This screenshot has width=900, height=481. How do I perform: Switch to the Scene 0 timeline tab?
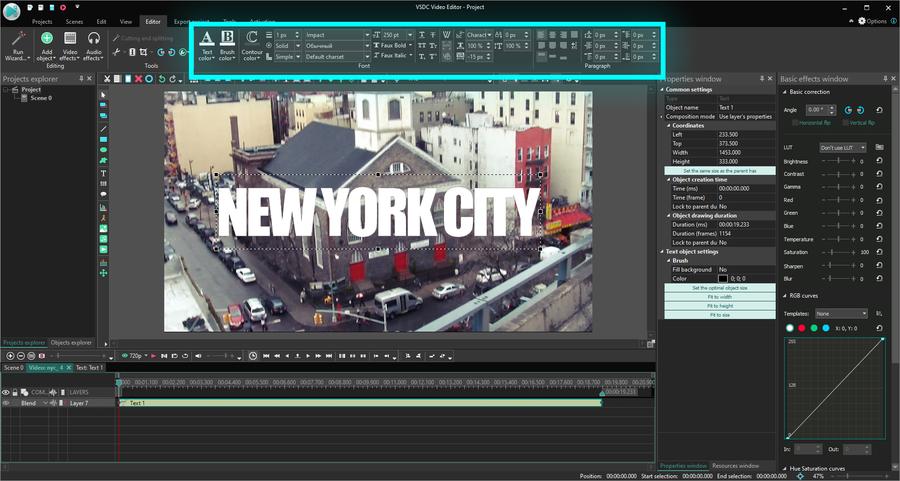14,367
